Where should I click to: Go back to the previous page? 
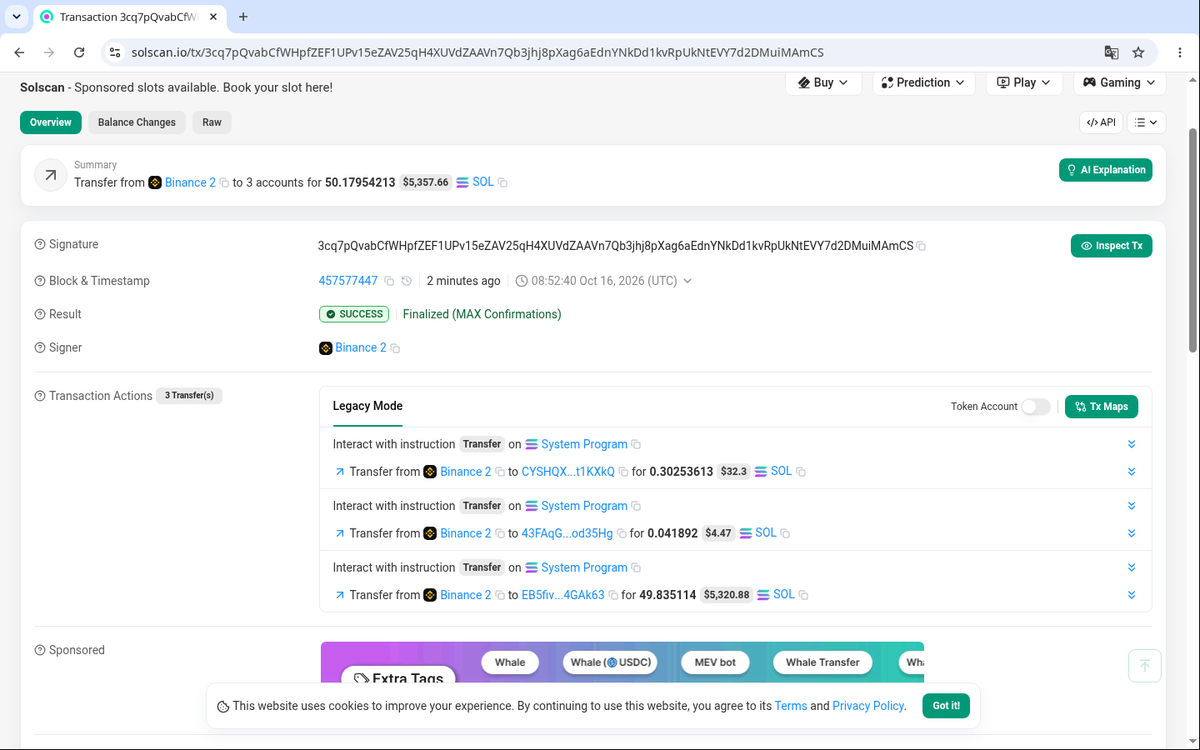(19, 52)
